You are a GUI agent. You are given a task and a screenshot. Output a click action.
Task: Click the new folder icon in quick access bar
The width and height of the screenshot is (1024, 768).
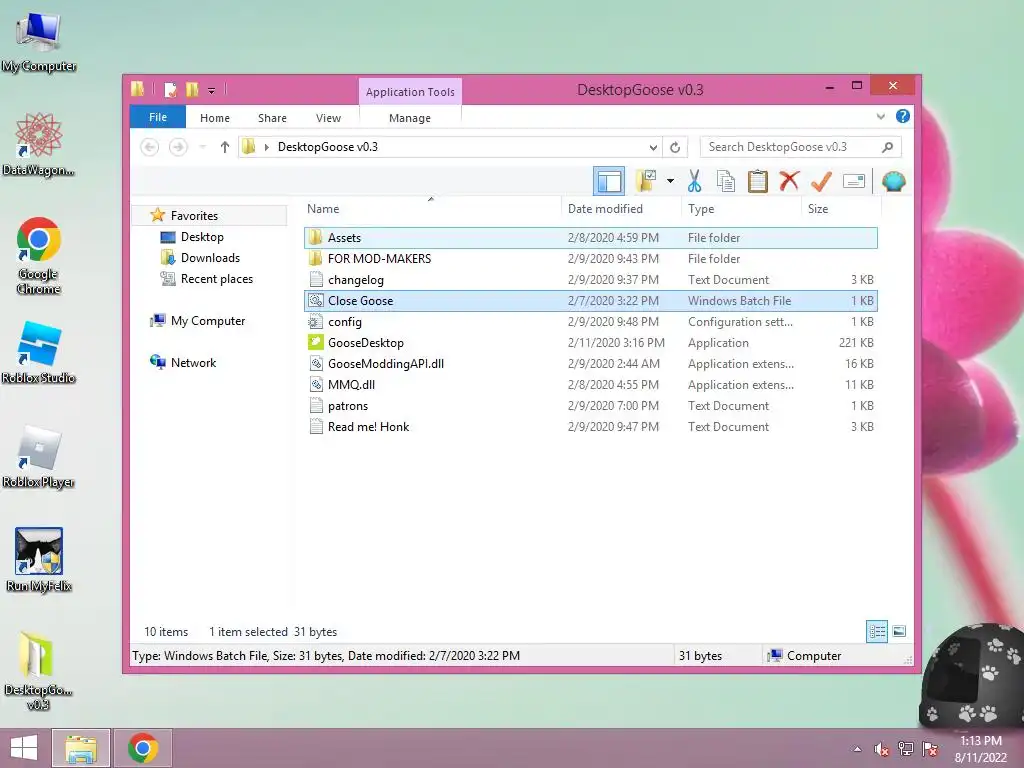tap(191, 89)
